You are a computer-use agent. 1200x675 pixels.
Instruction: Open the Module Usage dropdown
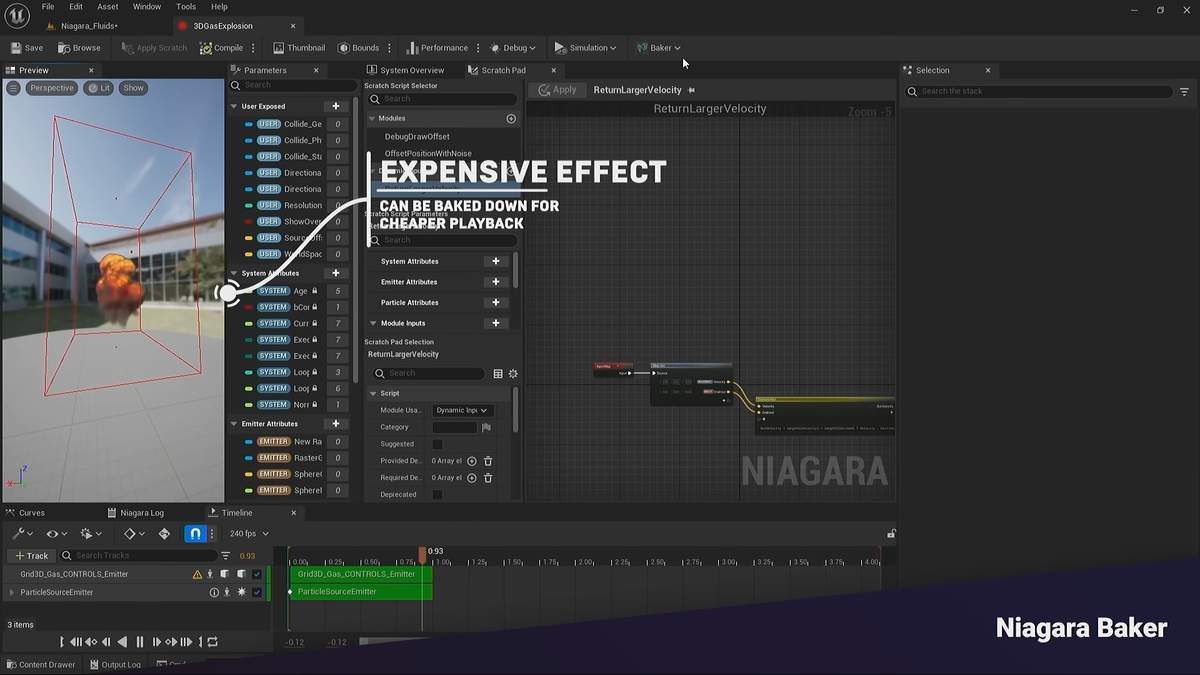click(463, 410)
